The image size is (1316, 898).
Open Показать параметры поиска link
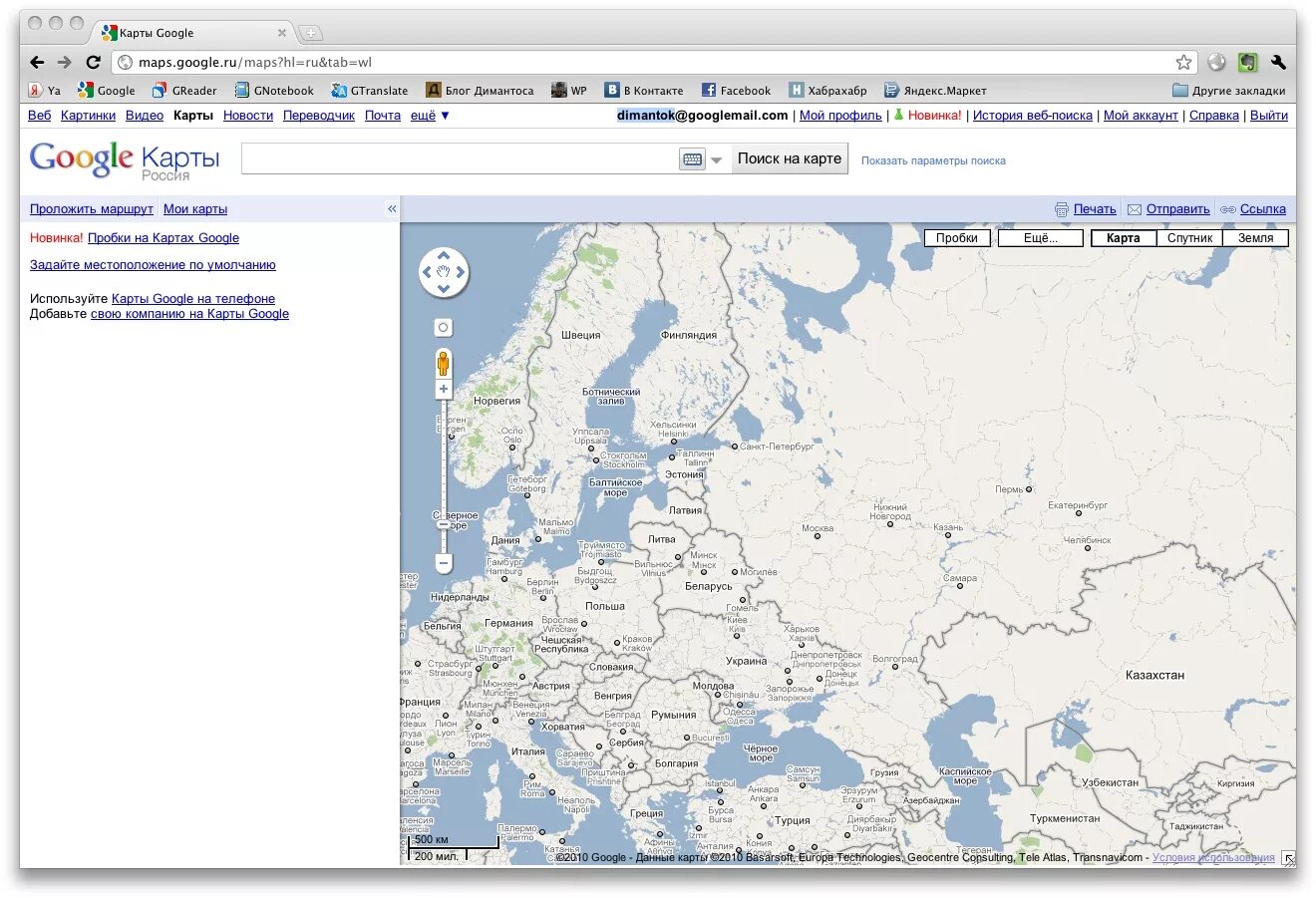point(933,160)
